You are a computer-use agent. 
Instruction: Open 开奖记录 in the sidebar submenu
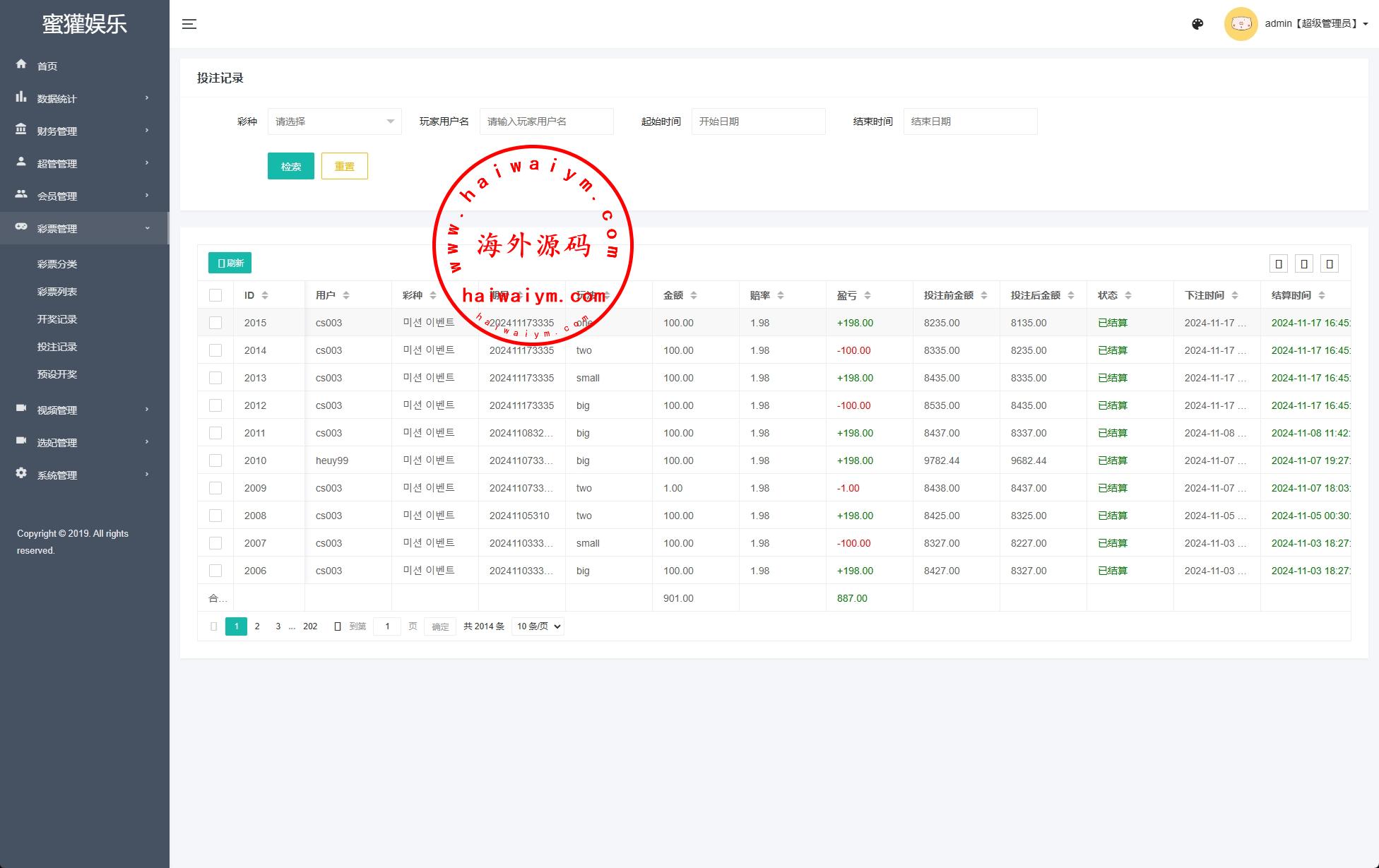click(x=57, y=319)
